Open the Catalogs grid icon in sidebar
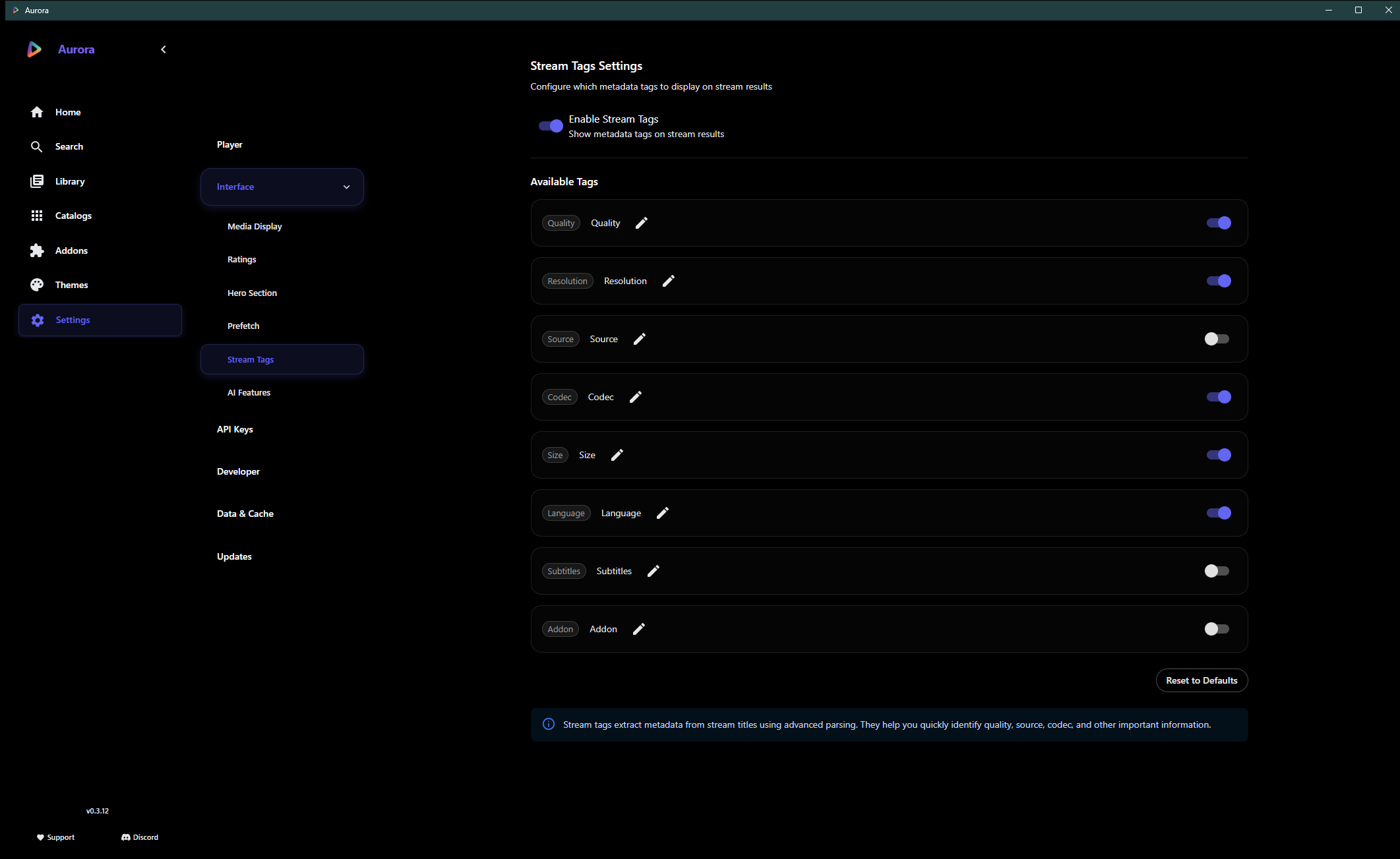Viewport: 1400px width, 859px height. (x=37, y=216)
